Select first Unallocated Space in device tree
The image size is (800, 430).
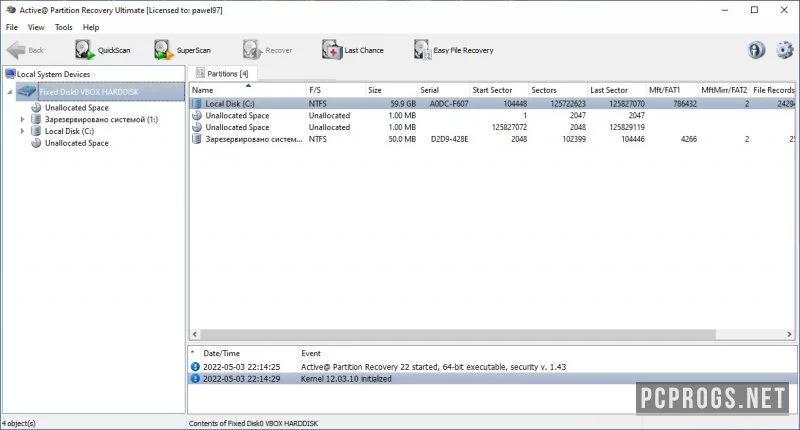click(x=77, y=108)
